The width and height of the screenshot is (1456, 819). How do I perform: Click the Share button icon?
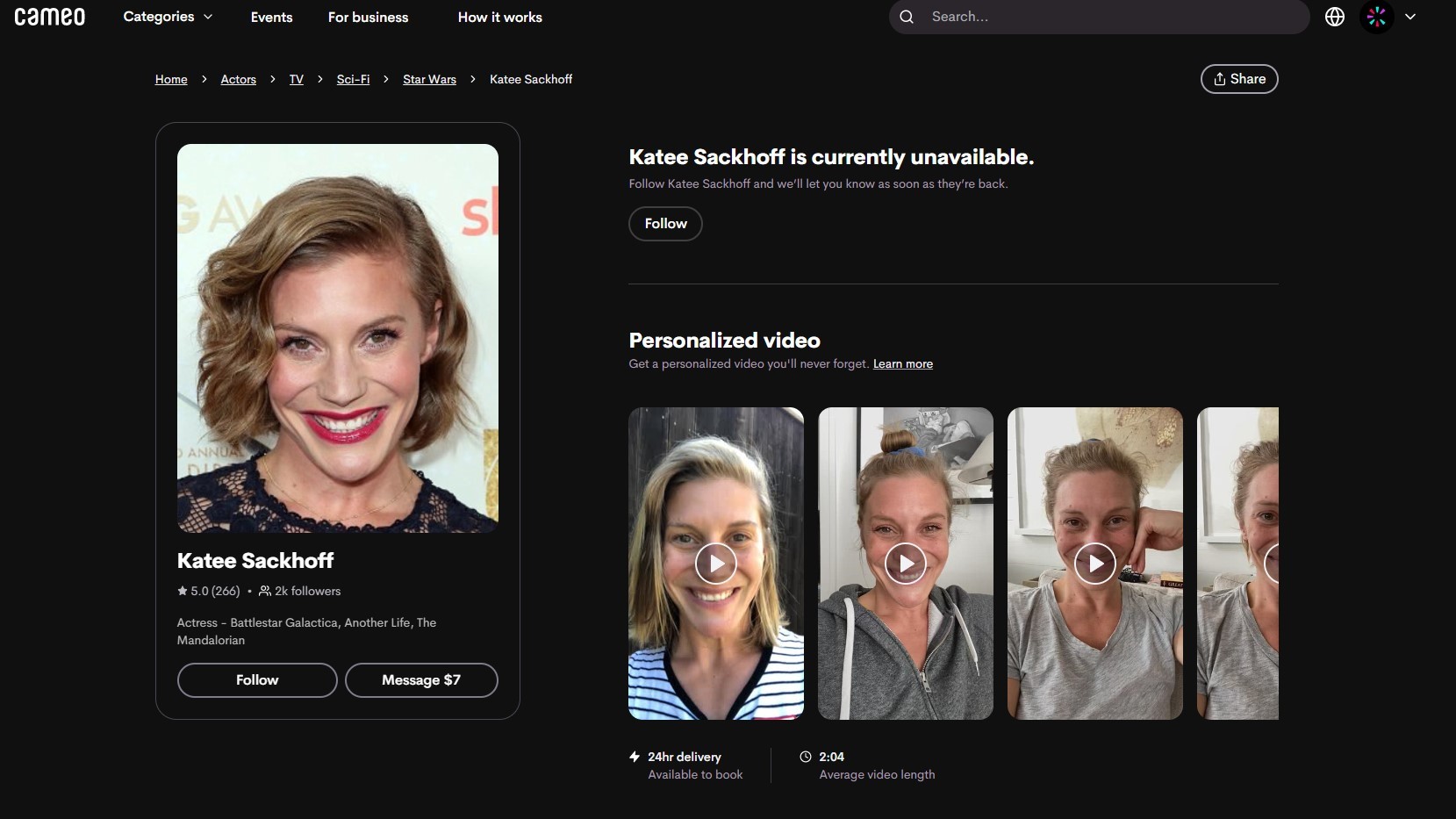coord(1219,79)
